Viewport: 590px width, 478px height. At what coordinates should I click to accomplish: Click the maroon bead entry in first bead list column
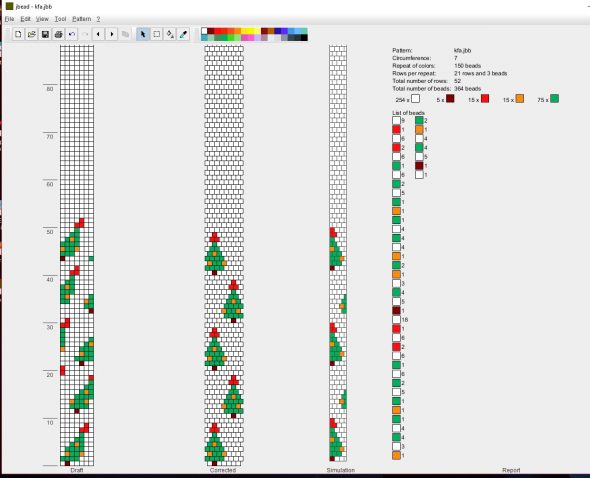pos(397,311)
